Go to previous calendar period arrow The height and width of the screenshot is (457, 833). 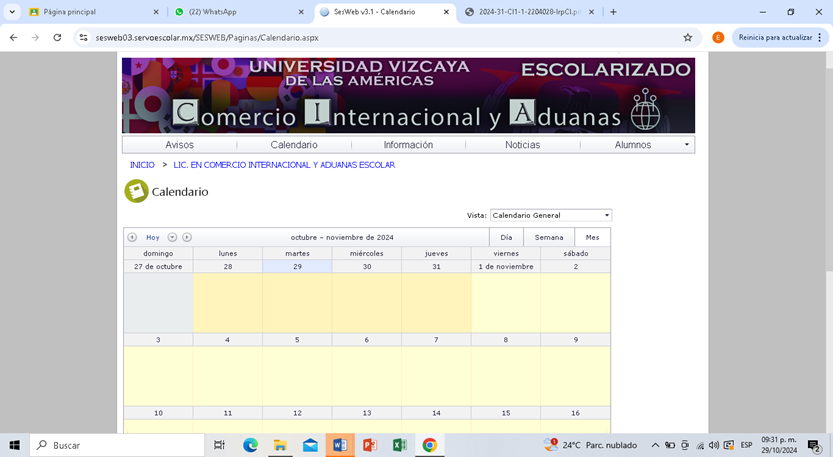click(132, 238)
